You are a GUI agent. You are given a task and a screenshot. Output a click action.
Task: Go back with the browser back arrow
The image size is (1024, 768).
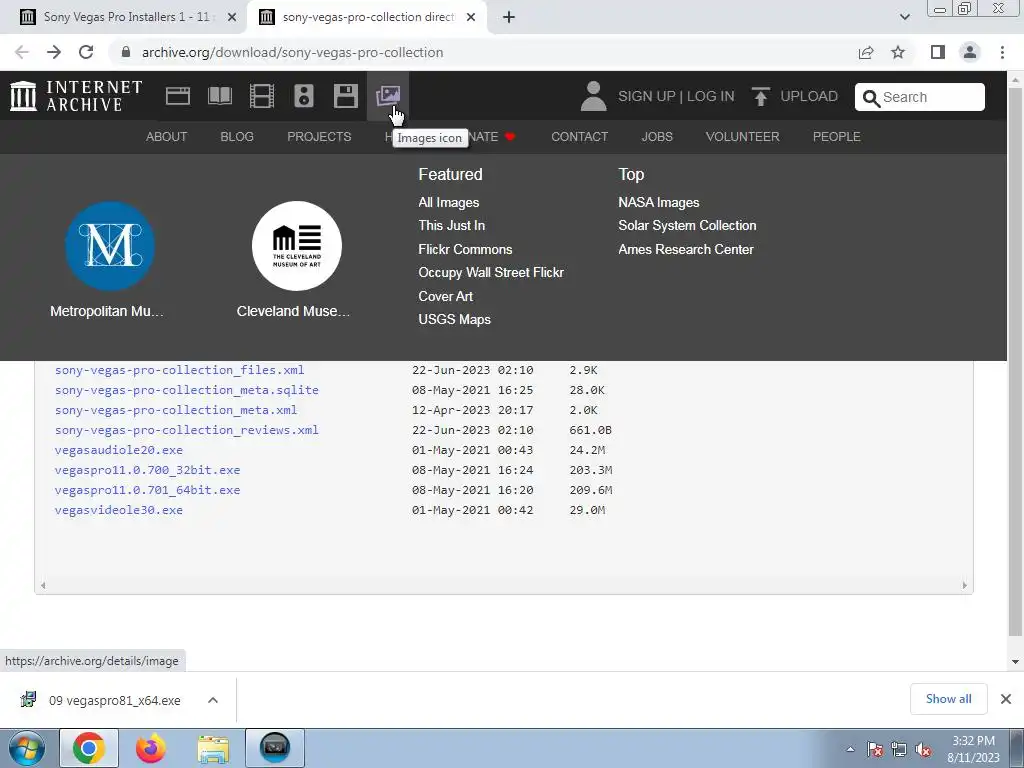(x=22, y=52)
